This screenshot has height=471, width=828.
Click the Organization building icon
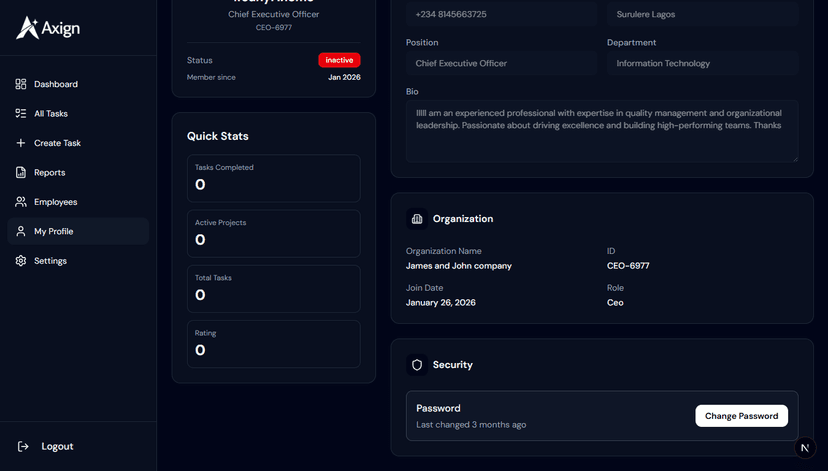(417, 219)
